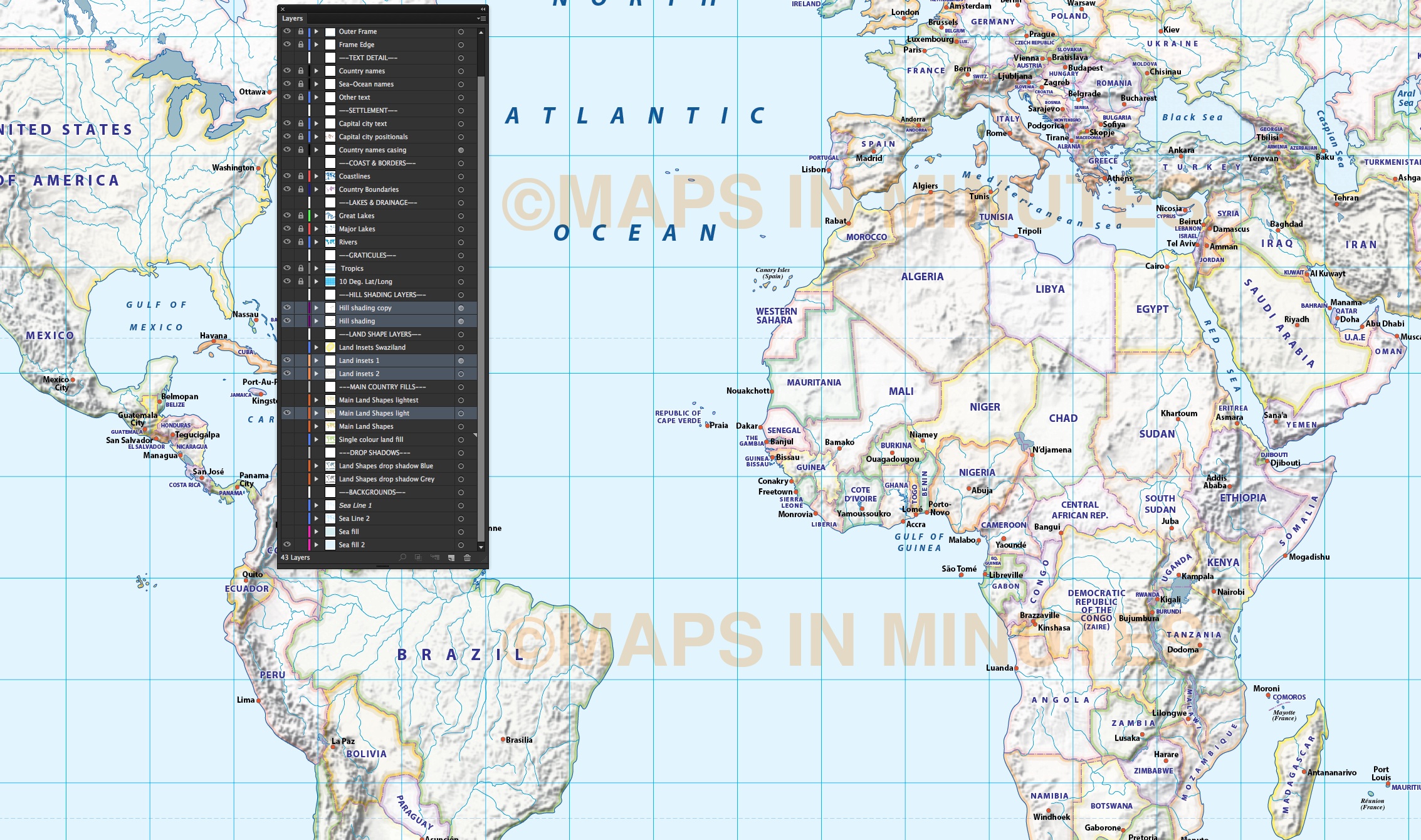Click the target circle for Land insets 1
This screenshot has height=840, width=1421.
(461, 360)
